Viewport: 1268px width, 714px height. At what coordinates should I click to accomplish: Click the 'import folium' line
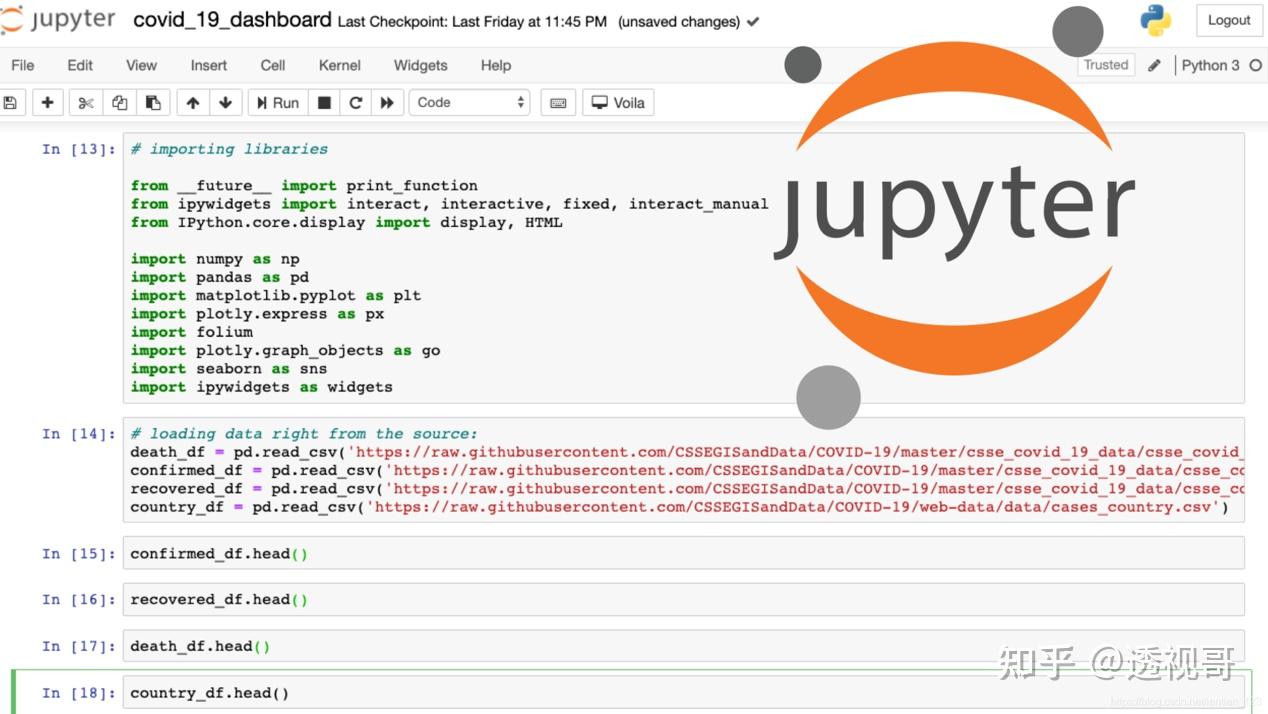tap(191, 332)
